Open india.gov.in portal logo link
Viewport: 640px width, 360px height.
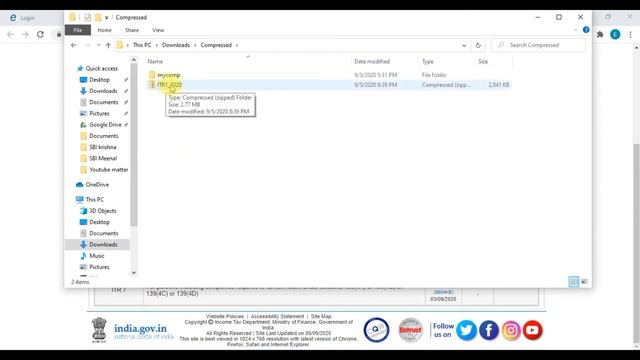pos(143,331)
